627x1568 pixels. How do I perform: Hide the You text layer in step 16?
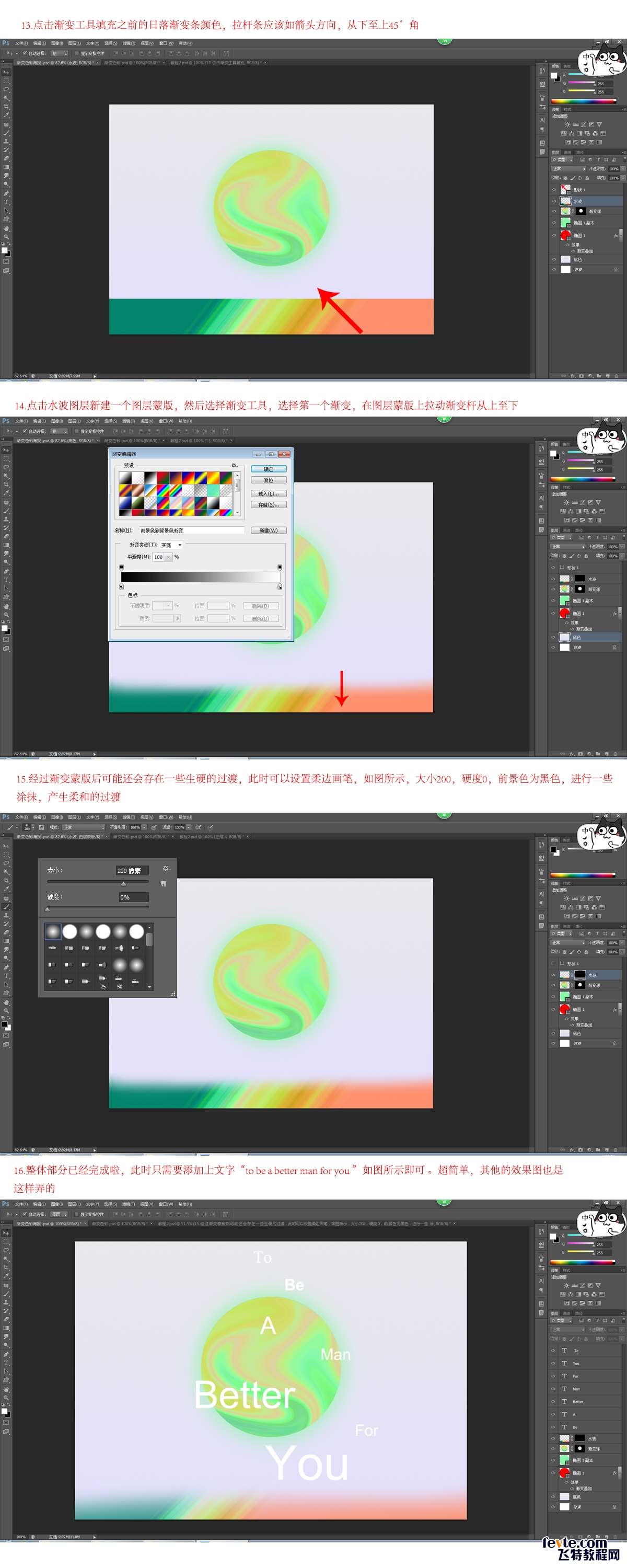553,1363
